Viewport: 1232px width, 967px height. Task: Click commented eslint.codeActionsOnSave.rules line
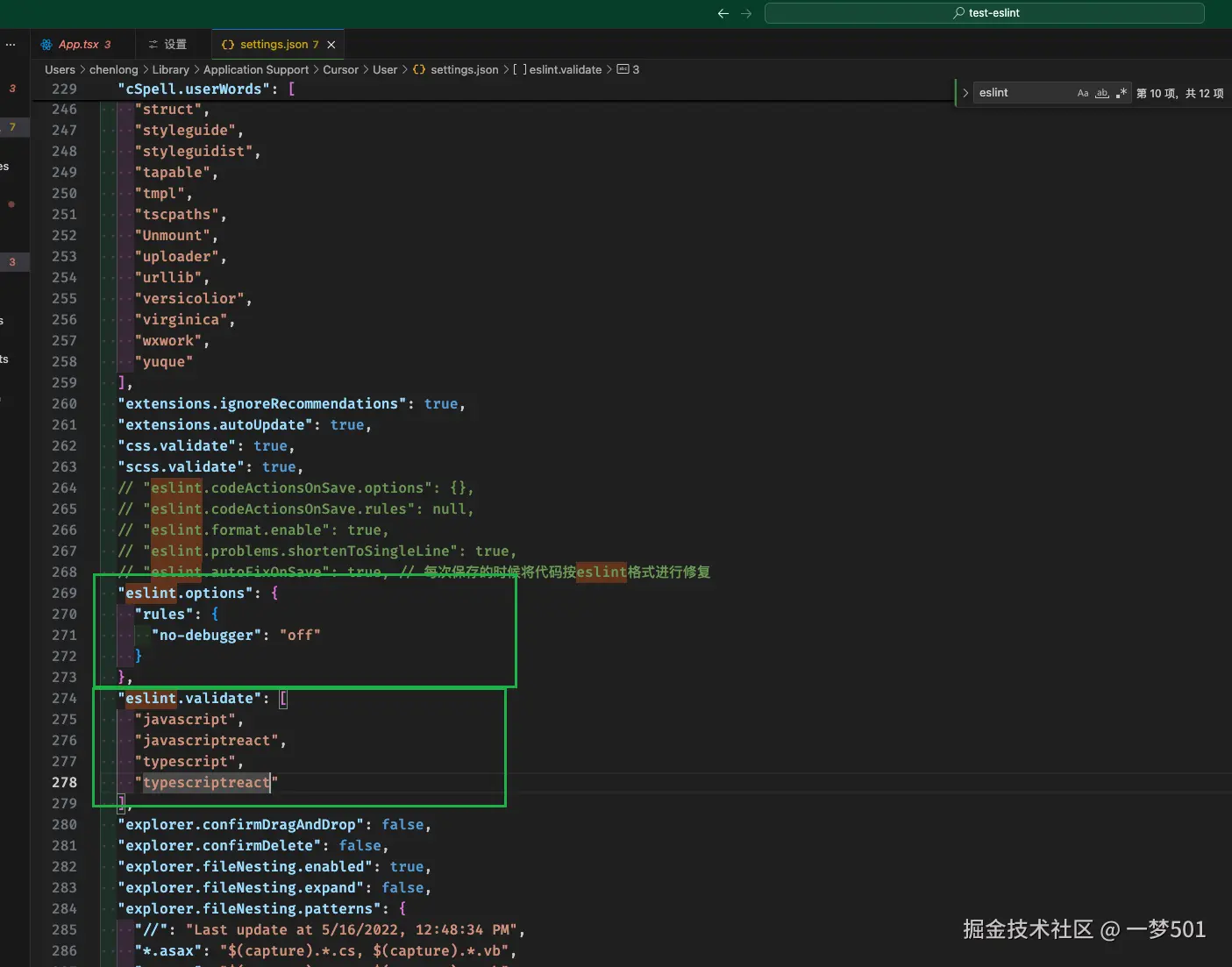296,509
